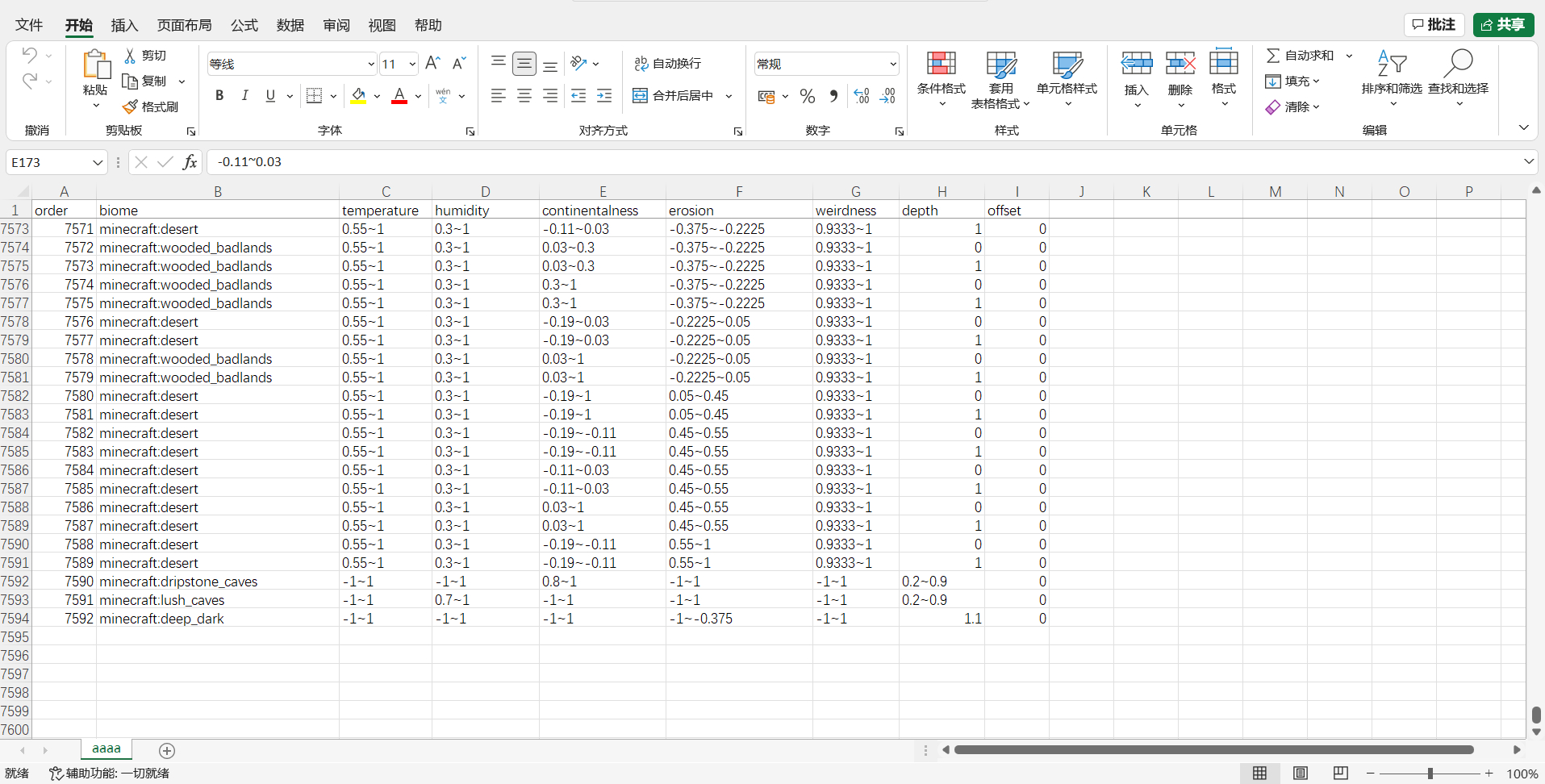This screenshot has width=1545, height=784.
Task: Collapse the ribbon with chevron
Action: (1523, 127)
